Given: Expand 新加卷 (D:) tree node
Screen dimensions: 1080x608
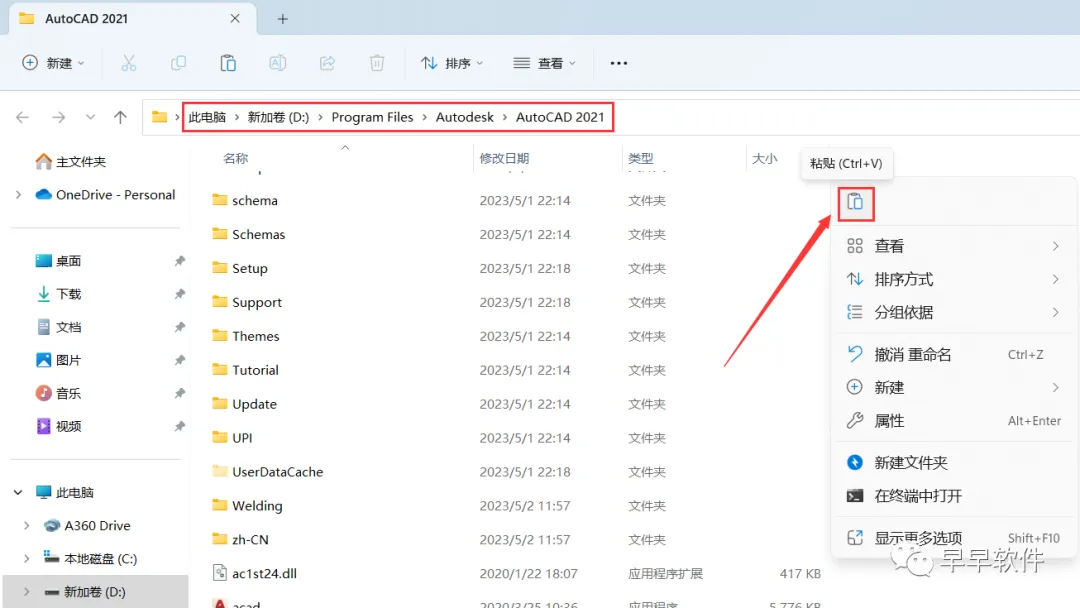Looking at the screenshot, I should tap(27, 591).
